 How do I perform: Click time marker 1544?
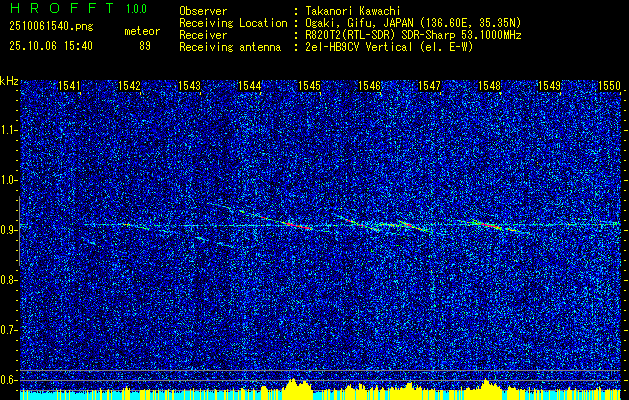(250, 86)
